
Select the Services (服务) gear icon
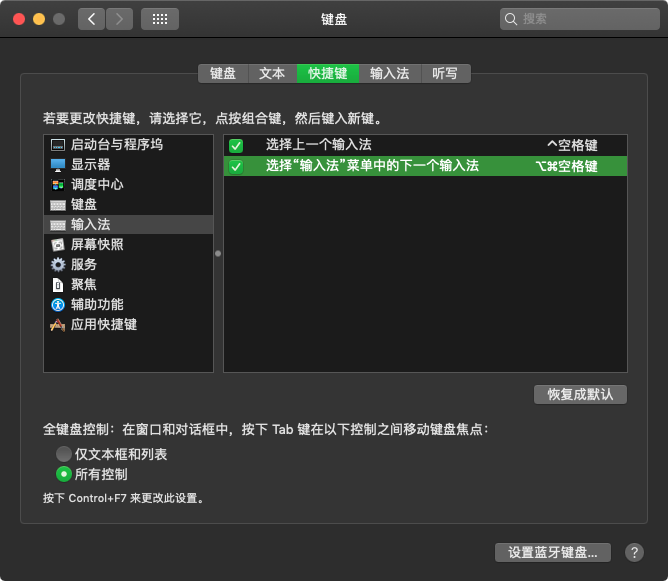[58, 265]
